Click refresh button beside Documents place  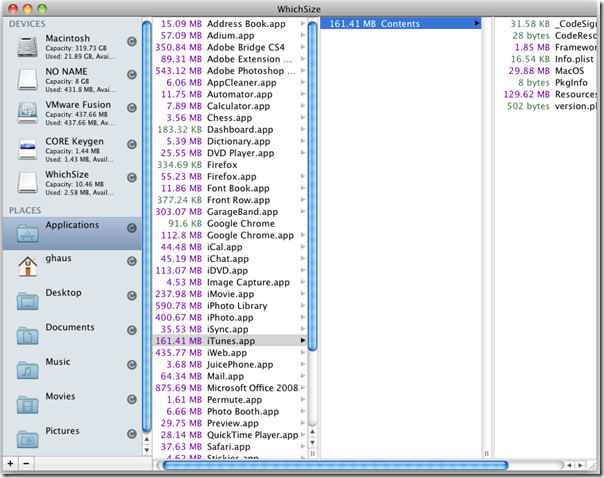tap(133, 332)
